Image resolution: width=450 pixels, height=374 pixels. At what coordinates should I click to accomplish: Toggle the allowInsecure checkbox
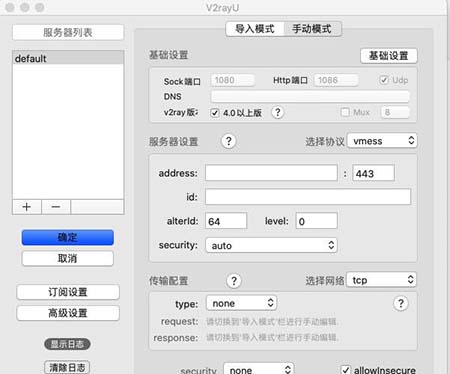click(x=346, y=369)
